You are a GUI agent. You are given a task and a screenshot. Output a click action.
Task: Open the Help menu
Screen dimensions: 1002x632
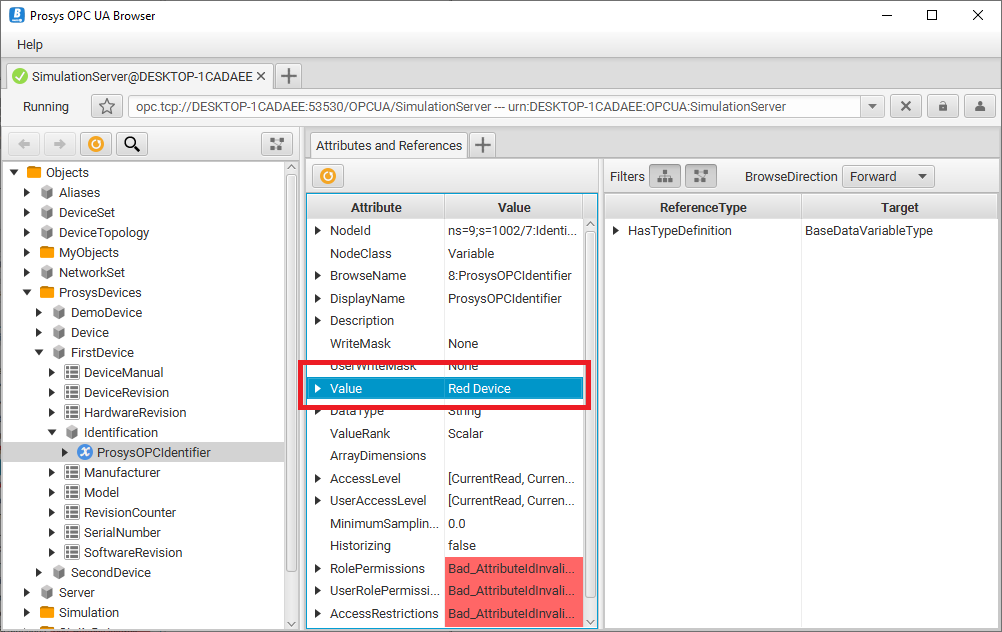click(x=30, y=45)
